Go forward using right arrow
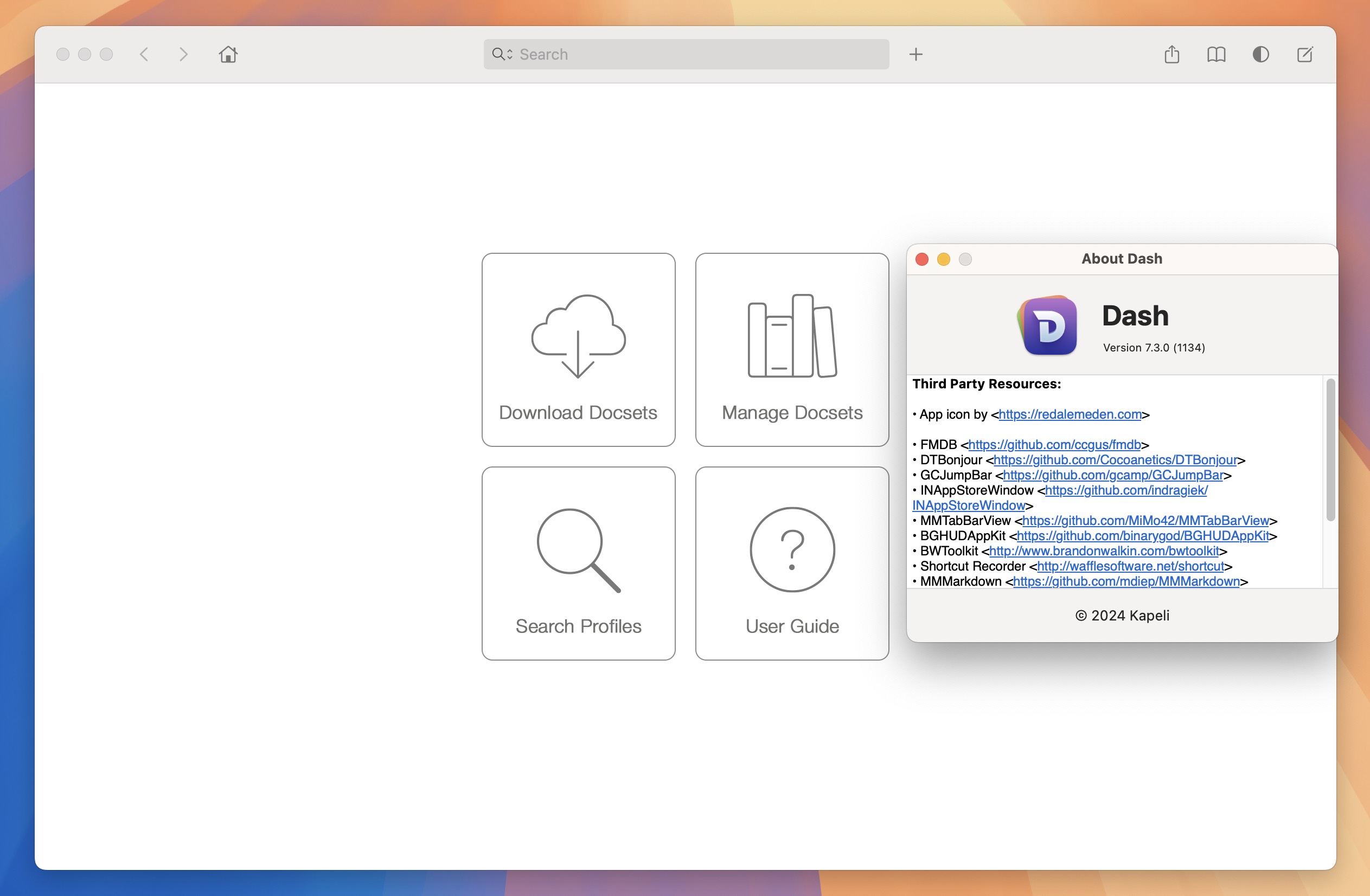This screenshot has width=1370, height=896. (x=184, y=54)
